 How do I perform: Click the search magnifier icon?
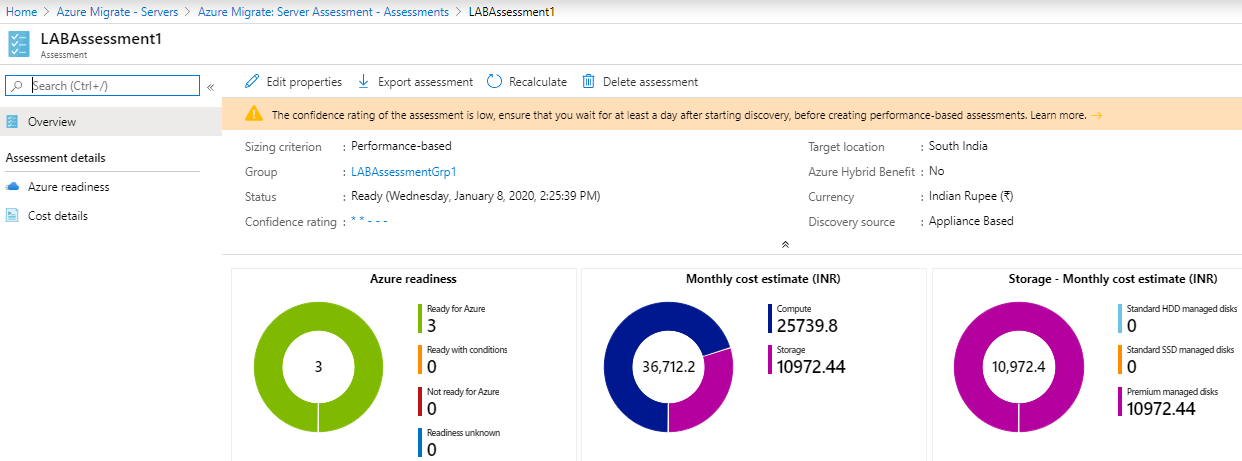[16, 86]
